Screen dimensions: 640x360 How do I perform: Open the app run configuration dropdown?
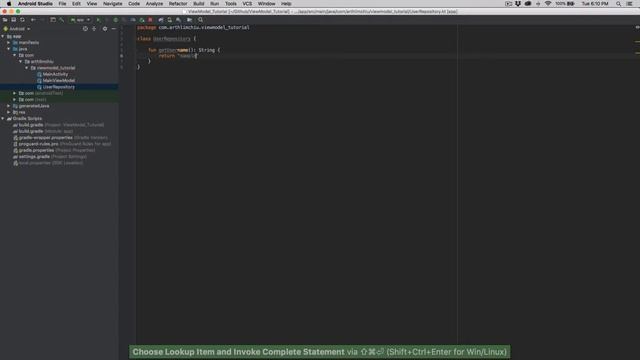(x=80, y=20)
